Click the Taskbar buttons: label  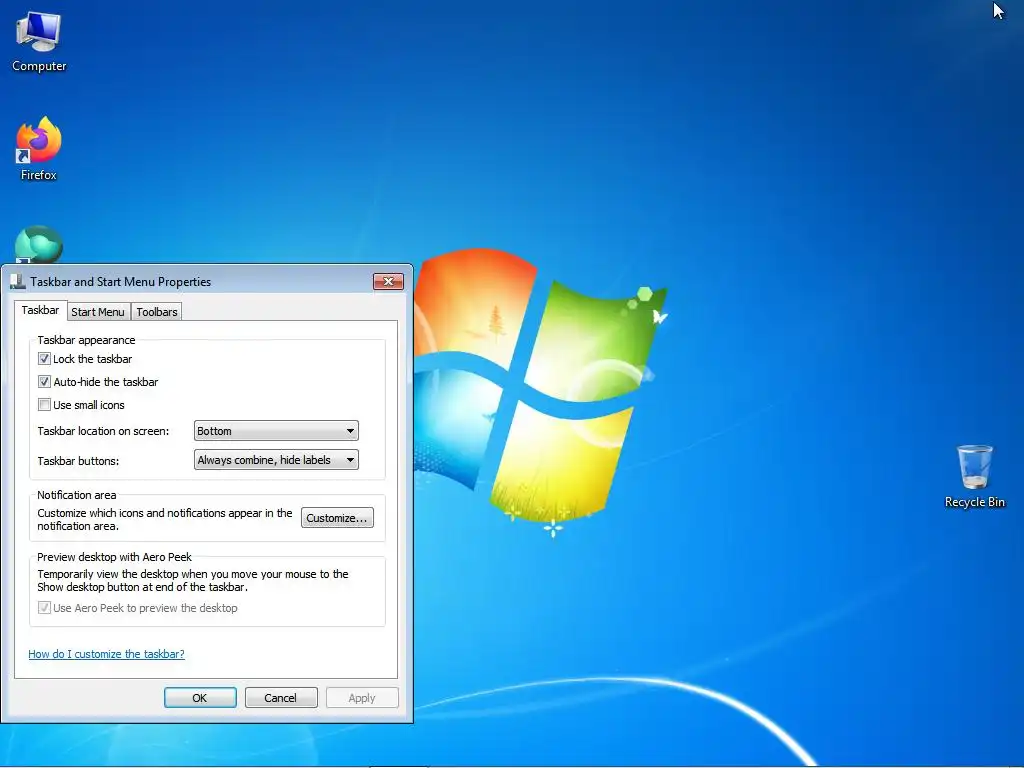click(x=78, y=460)
